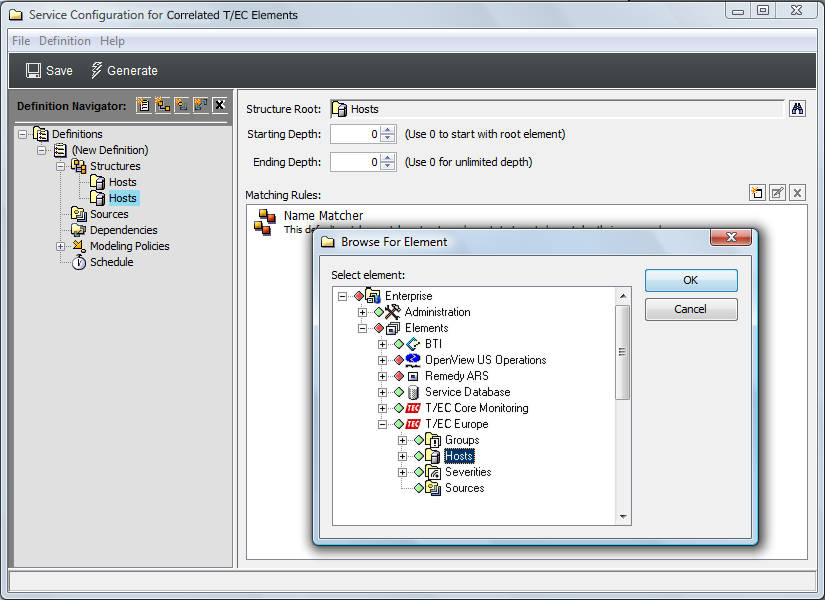Viewport: 825px width, 600px height.
Task: Select the first Hosts under Structures
Action: tap(123, 182)
